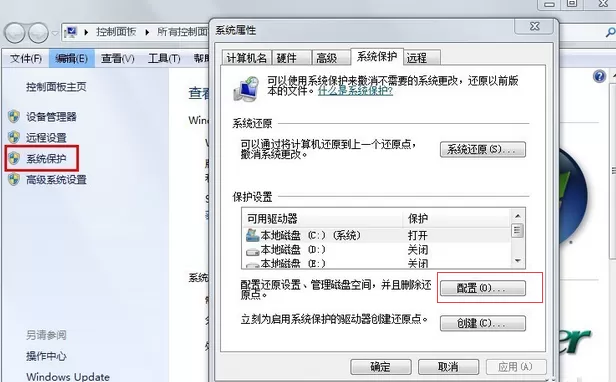
Task: Click the forward navigation arrow in Control Panel
Action: click(x=38, y=33)
